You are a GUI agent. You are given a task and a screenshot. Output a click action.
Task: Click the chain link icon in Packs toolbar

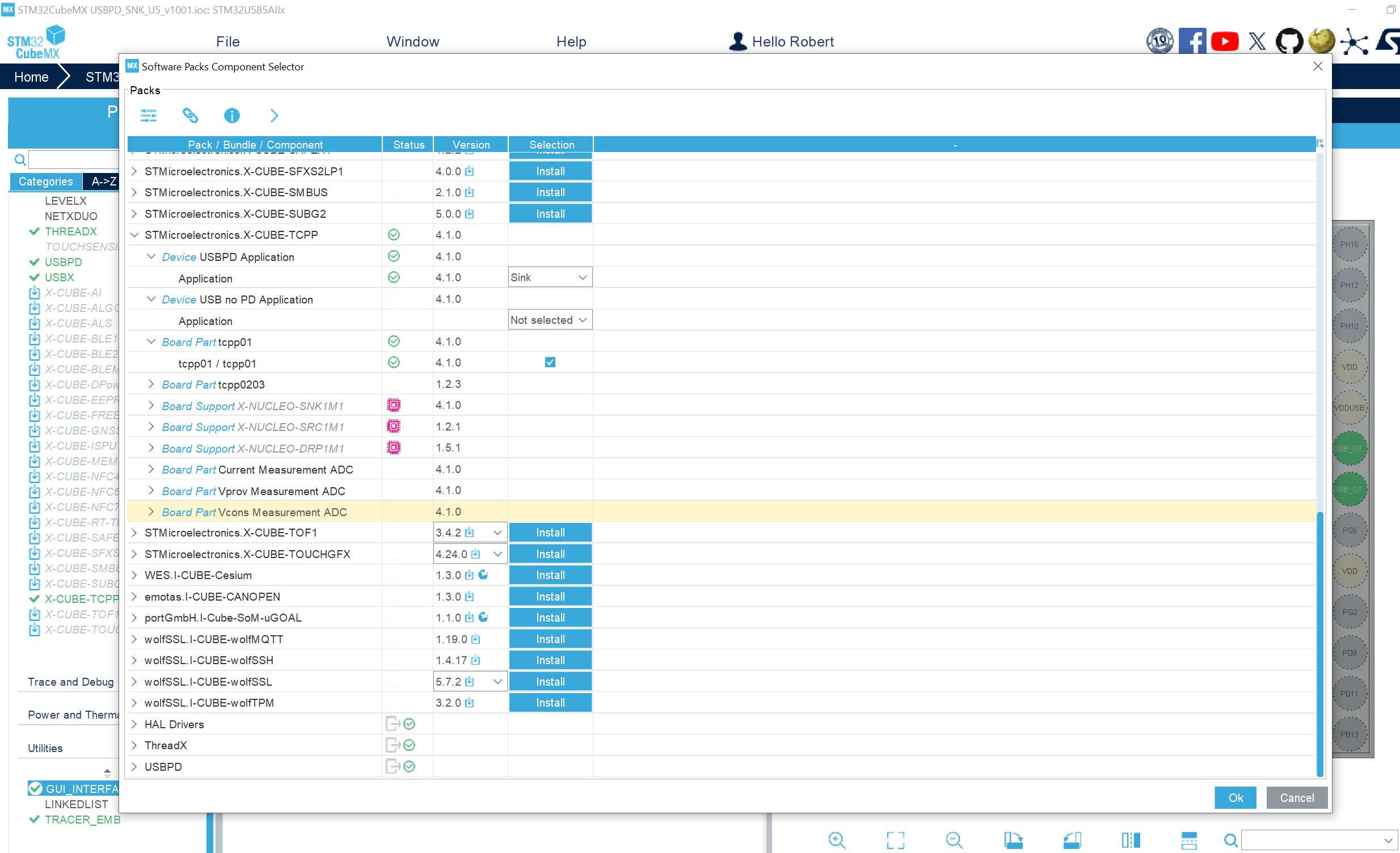tap(190, 116)
